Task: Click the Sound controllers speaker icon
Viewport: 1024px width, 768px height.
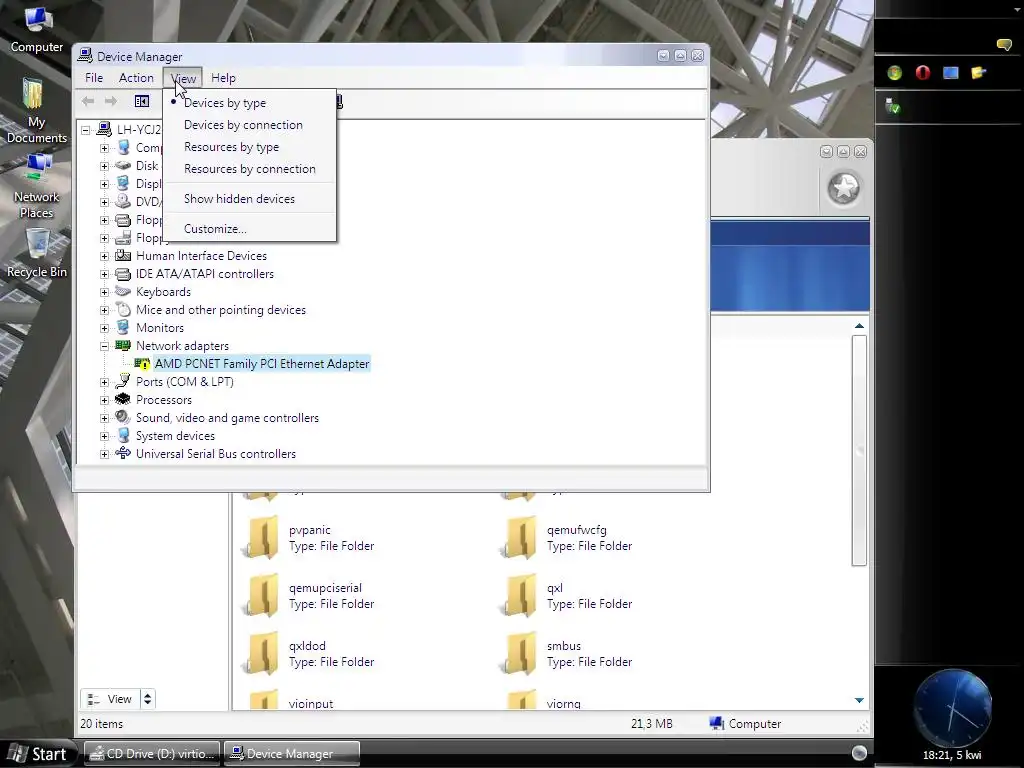Action: tap(123, 417)
